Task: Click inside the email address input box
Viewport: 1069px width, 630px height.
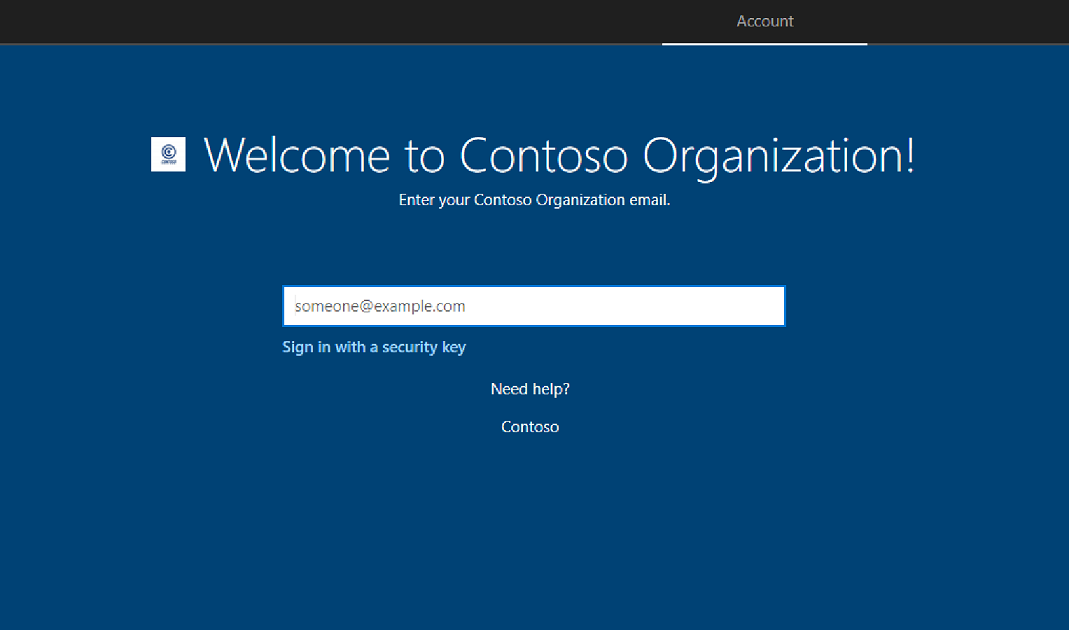Action: pyautogui.click(x=533, y=305)
